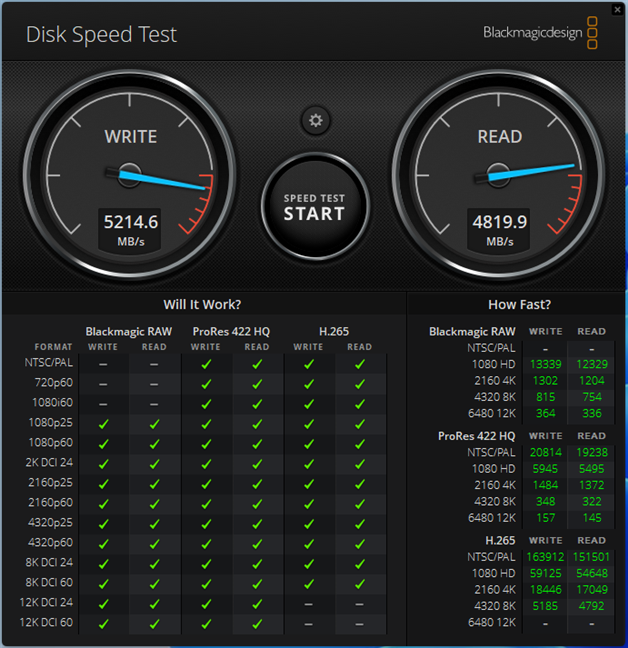Click the NTSC/PAL ProRes 422 HQ write checkmark
Viewport: 628px width, 648px height.
pyautogui.click(x=206, y=364)
